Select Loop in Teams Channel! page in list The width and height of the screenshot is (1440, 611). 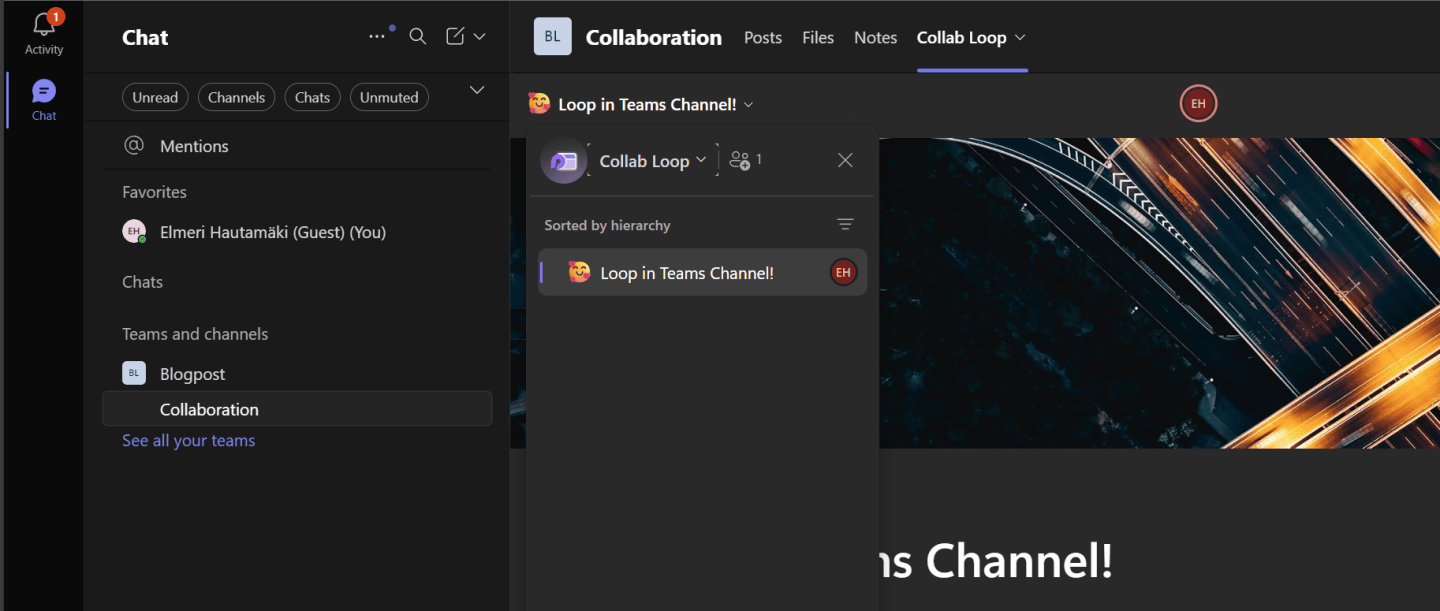tap(702, 272)
